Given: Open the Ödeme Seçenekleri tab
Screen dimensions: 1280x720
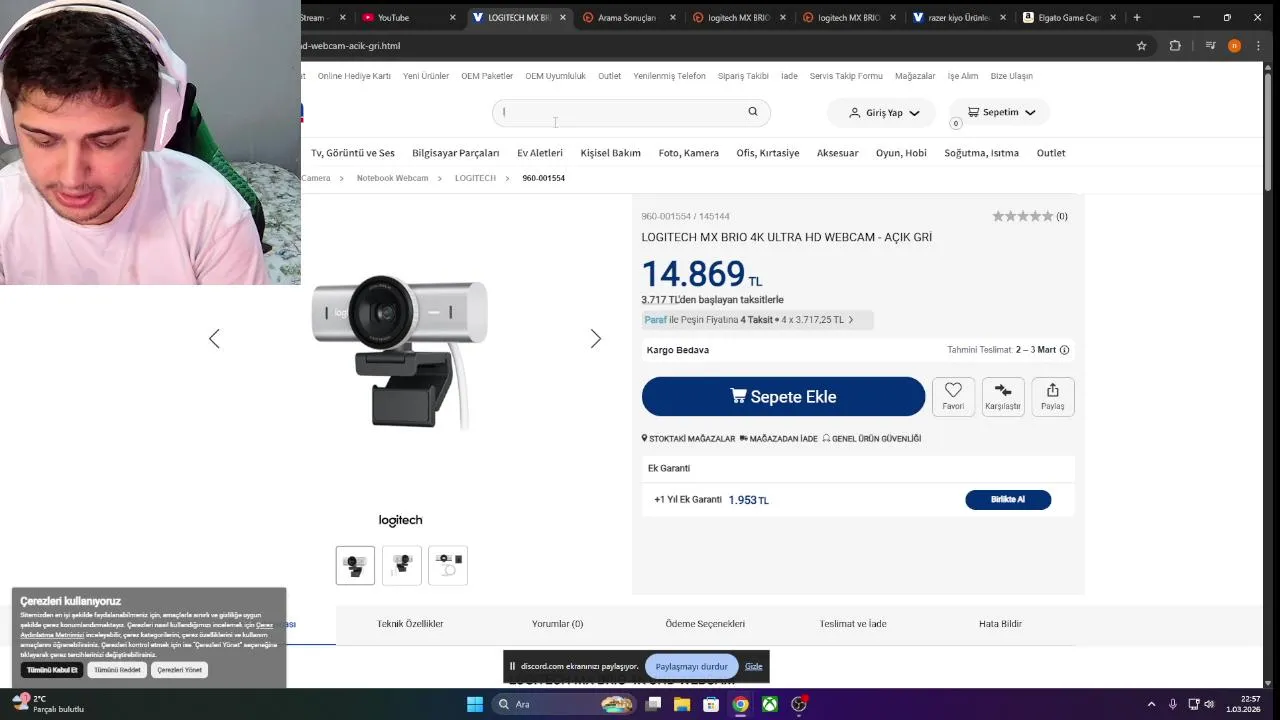Looking at the screenshot, I should point(705,624).
